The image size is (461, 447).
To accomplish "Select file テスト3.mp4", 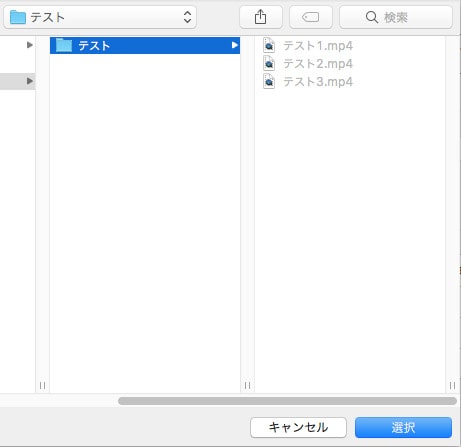I will coord(318,82).
